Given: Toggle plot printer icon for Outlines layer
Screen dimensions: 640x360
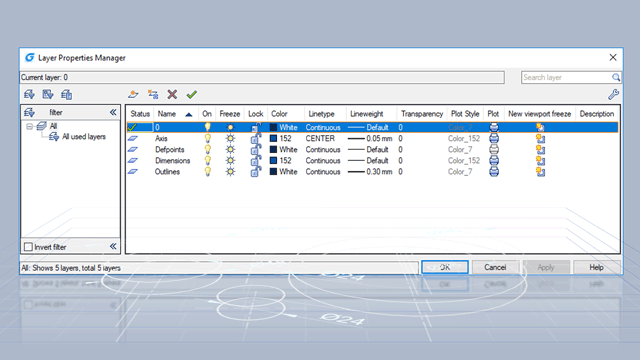Looking at the screenshot, I should [x=494, y=171].
